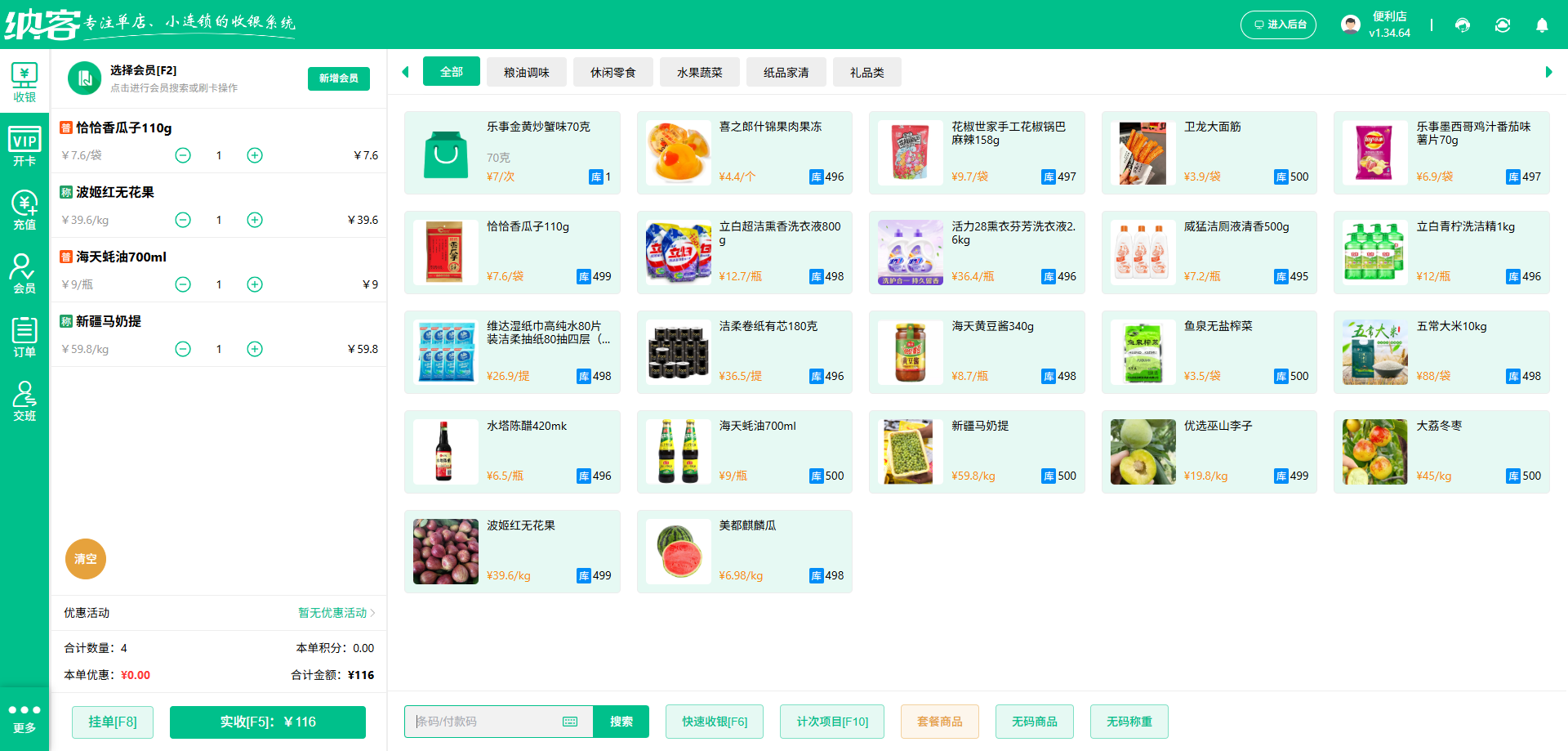Image resolution: width=1568 pixels, height=751 pixels.
Task: Add 美都麒麟瓜 product card
Action: (745, 552)
